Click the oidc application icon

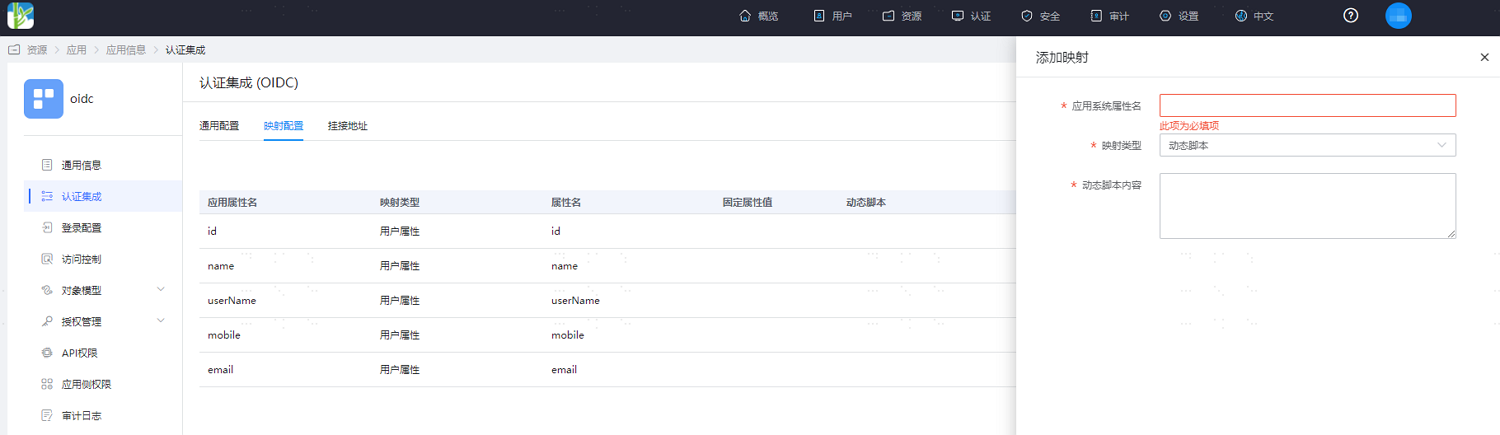tap(43, 99)
